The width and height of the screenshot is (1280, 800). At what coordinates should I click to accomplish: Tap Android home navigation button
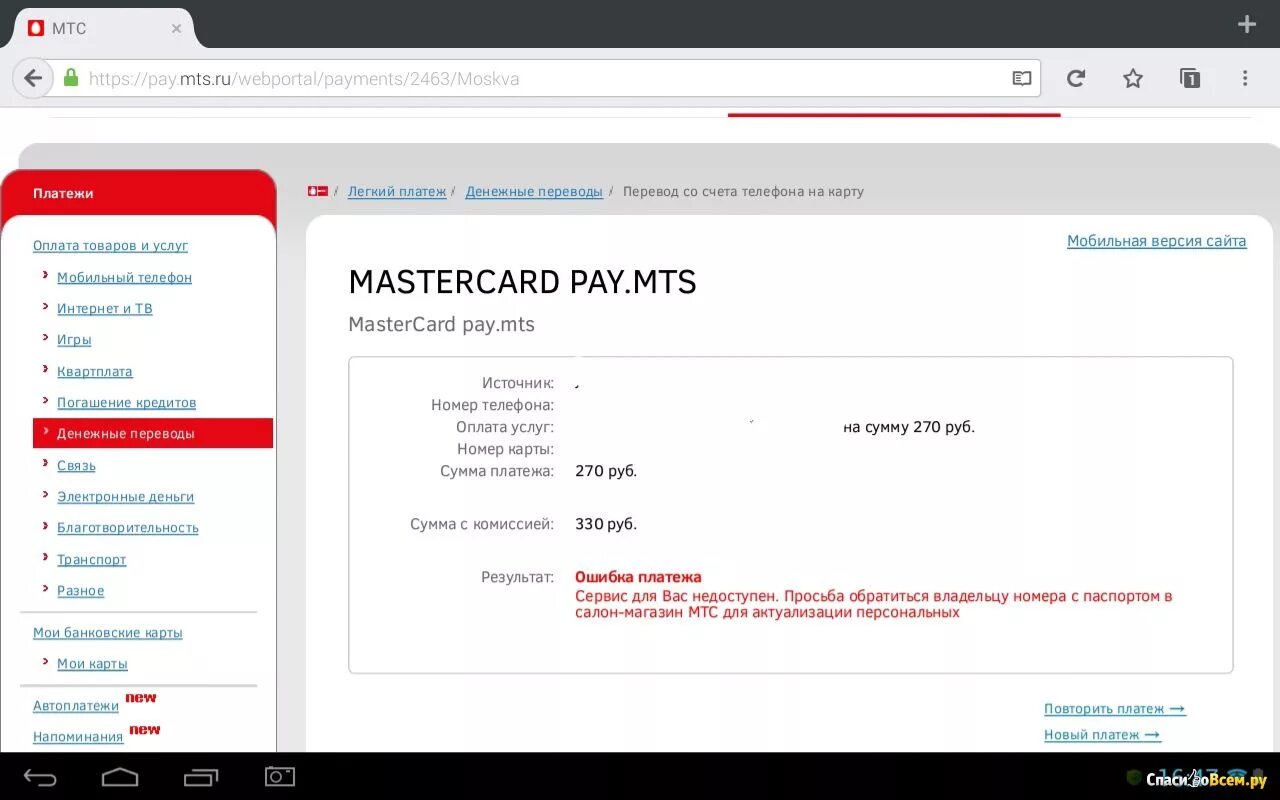(120, 777)
